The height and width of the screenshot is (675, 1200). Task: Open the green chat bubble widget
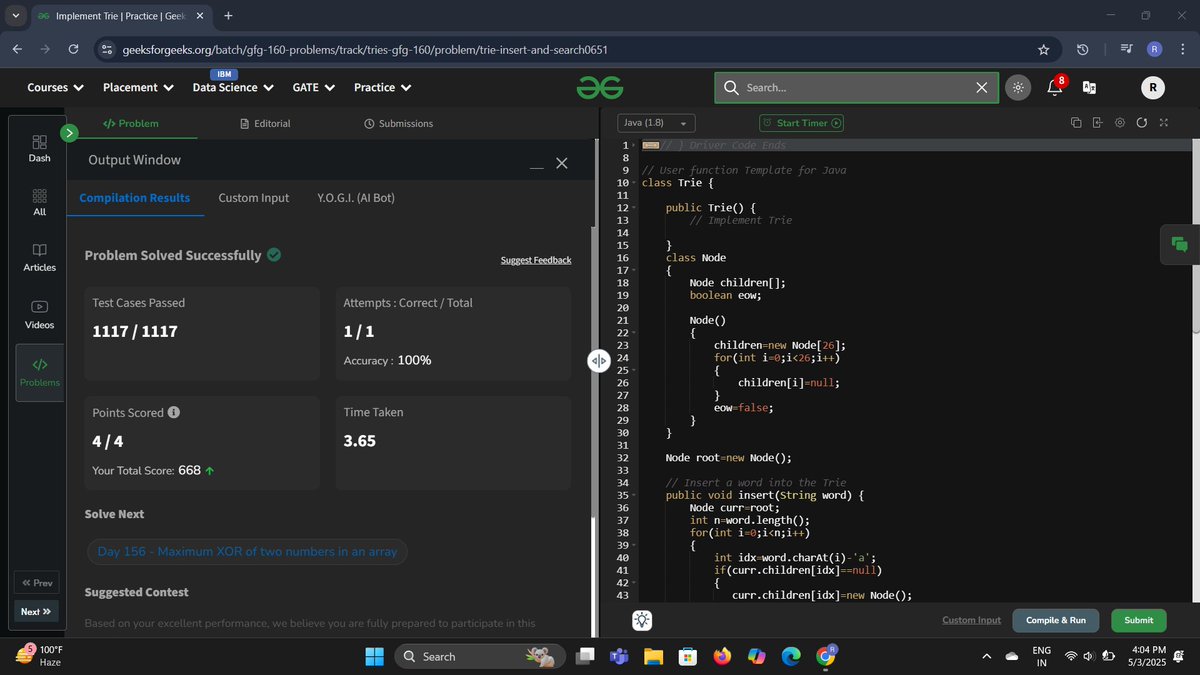point(1179,245)
